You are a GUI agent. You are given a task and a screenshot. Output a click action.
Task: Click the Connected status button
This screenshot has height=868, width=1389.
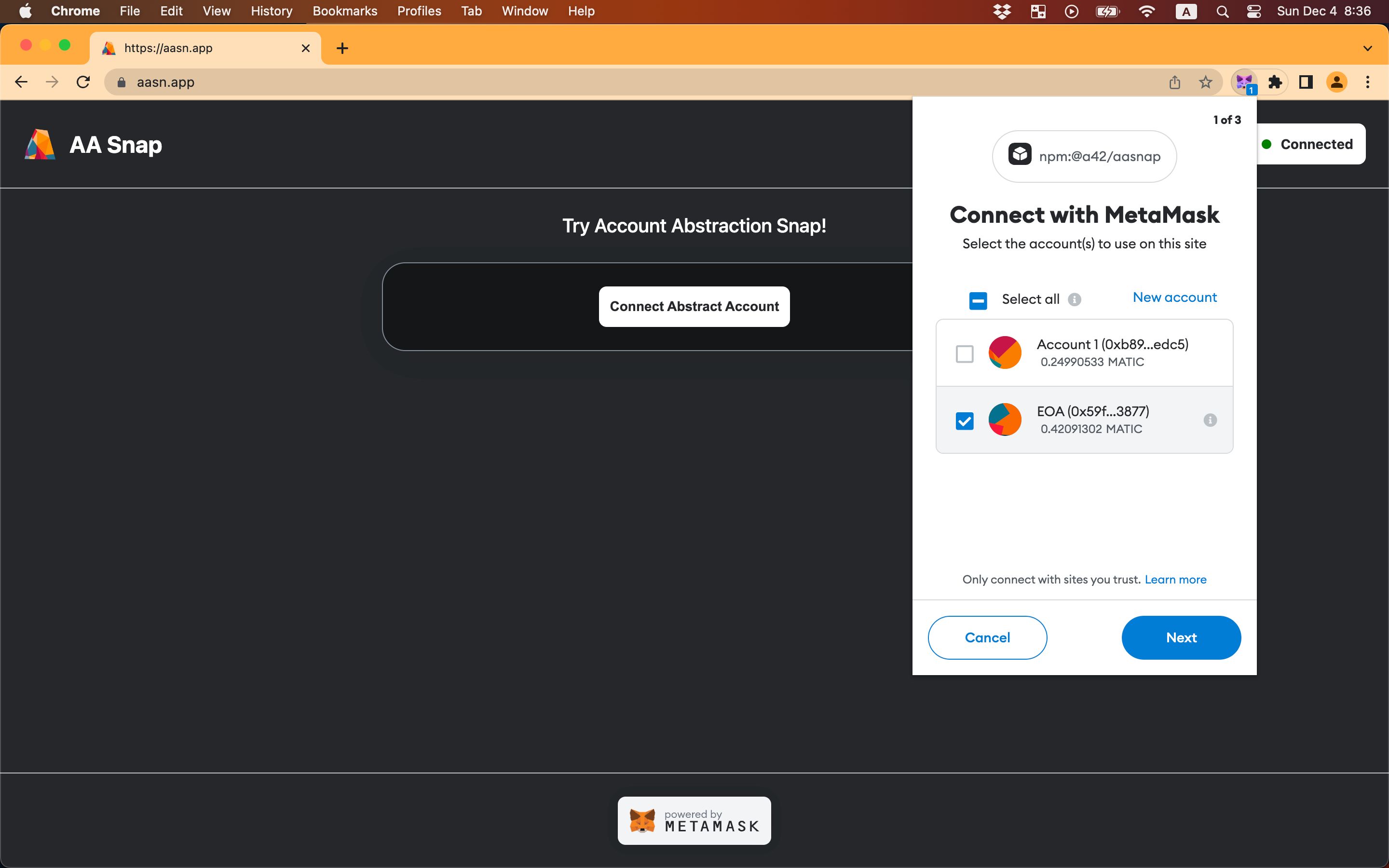click(1310, 144)
